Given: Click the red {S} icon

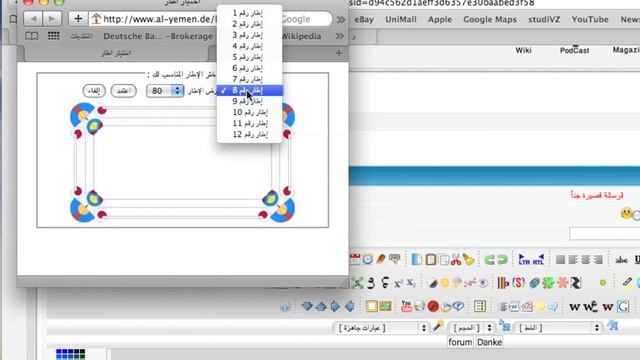Looking at the screenshot, I should point(518,283).
